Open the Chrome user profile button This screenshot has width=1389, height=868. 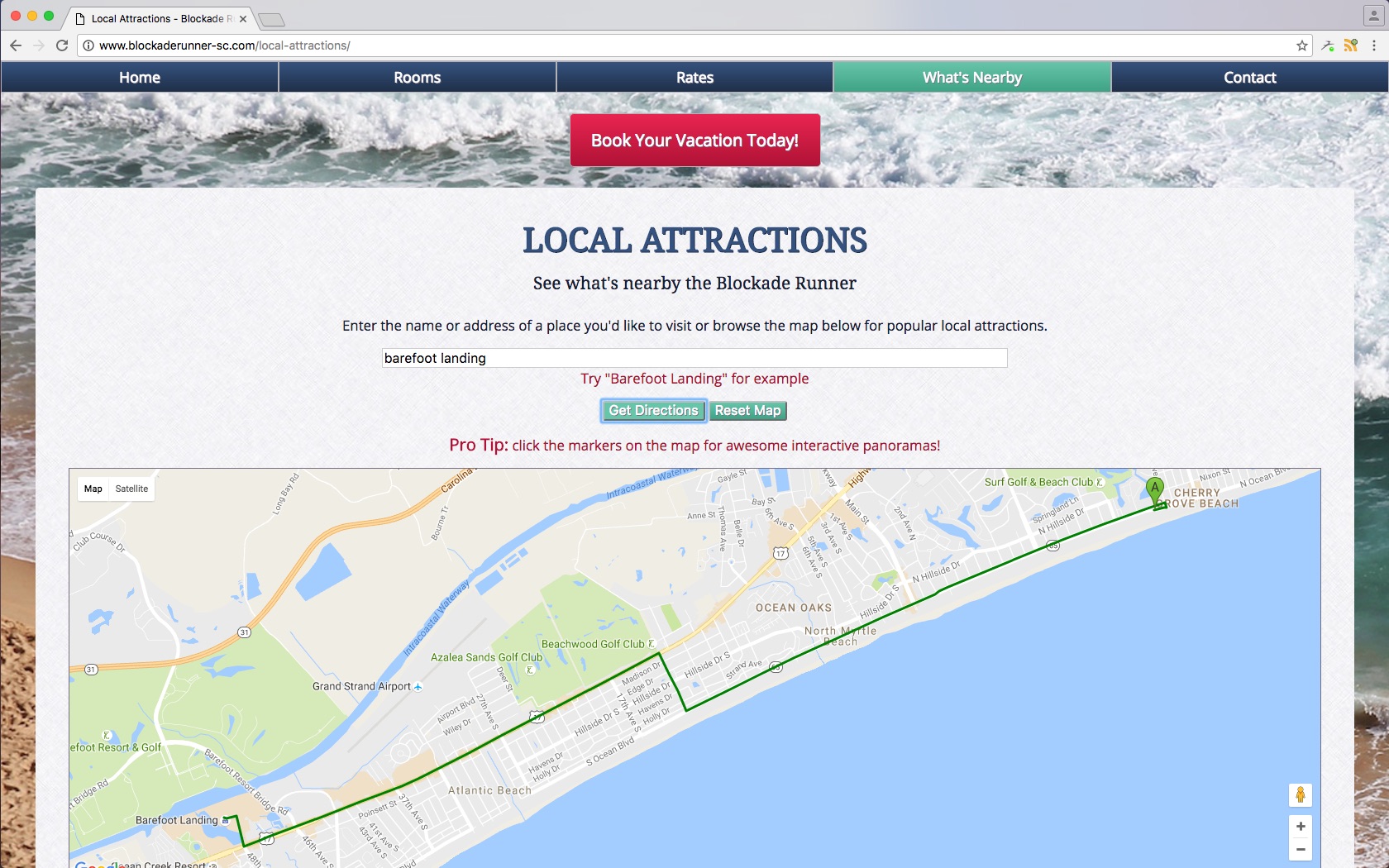[x=1373, y=16]
